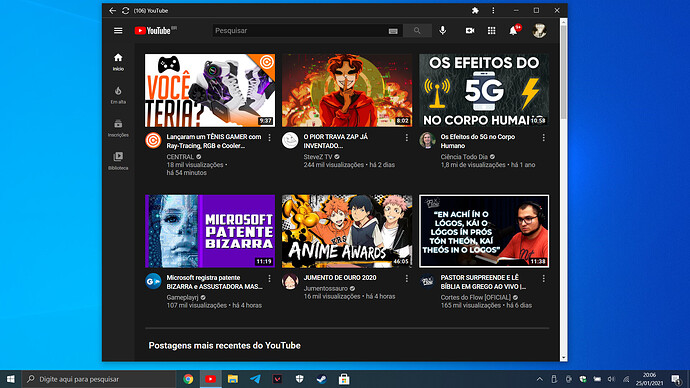Play the VOCÊ TERIA? sneaker thumbnail
This screenshot has height=388, width=690.
(210, 90)
